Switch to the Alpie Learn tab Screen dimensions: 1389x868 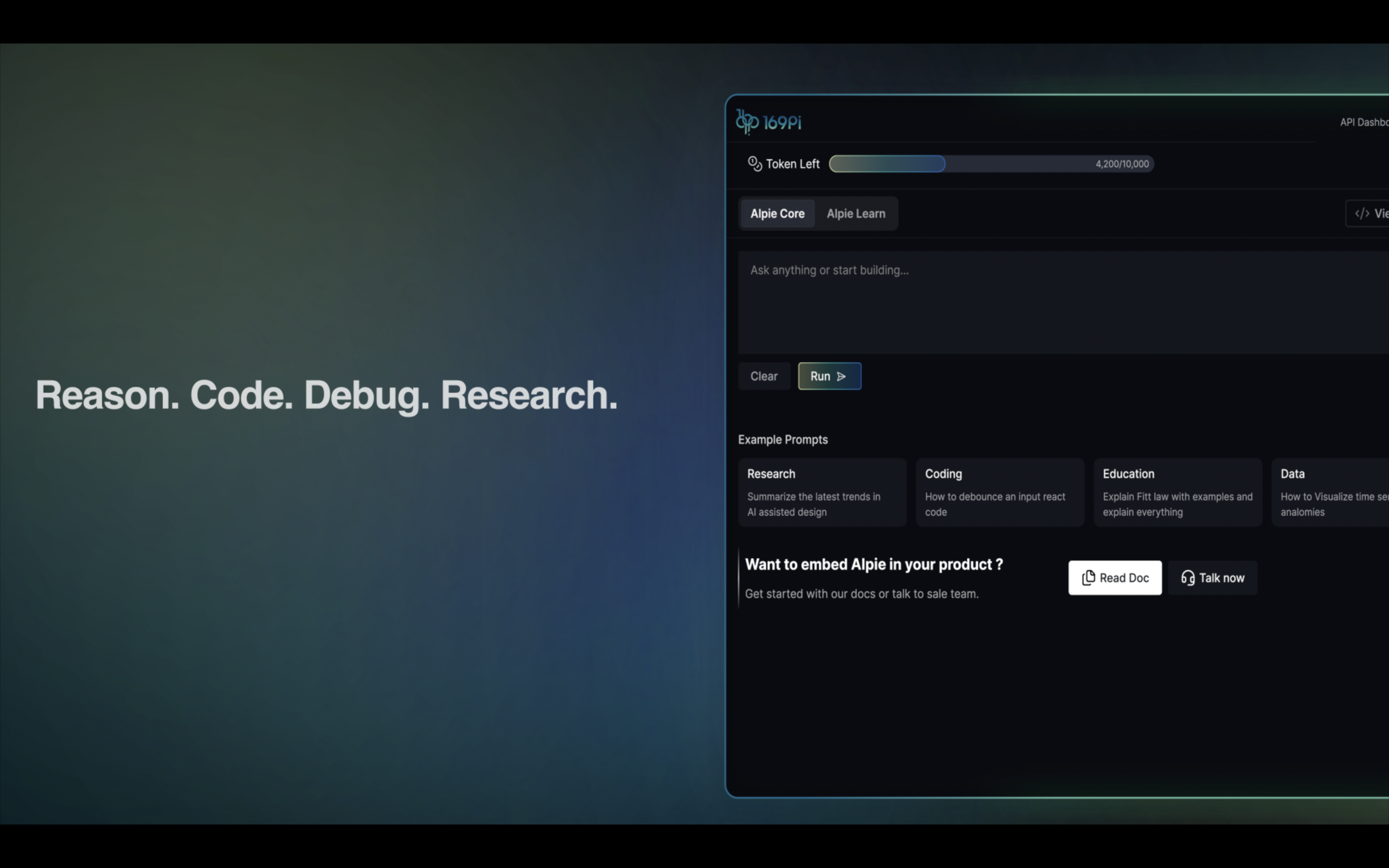[x=856, y=213]
